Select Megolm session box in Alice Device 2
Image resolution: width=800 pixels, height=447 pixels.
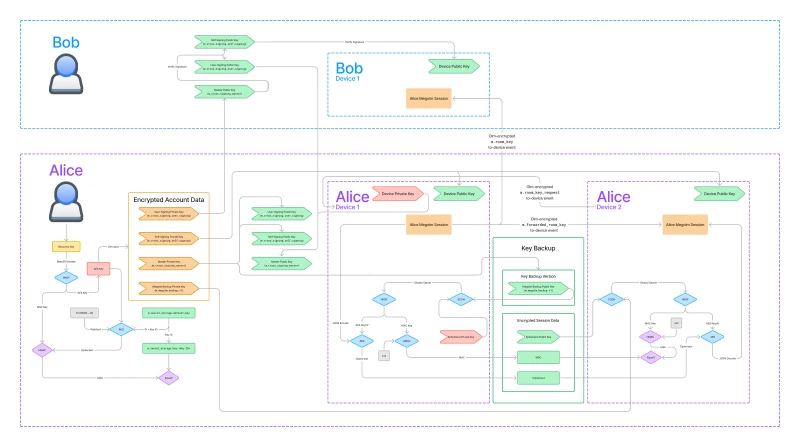[686, 226]
